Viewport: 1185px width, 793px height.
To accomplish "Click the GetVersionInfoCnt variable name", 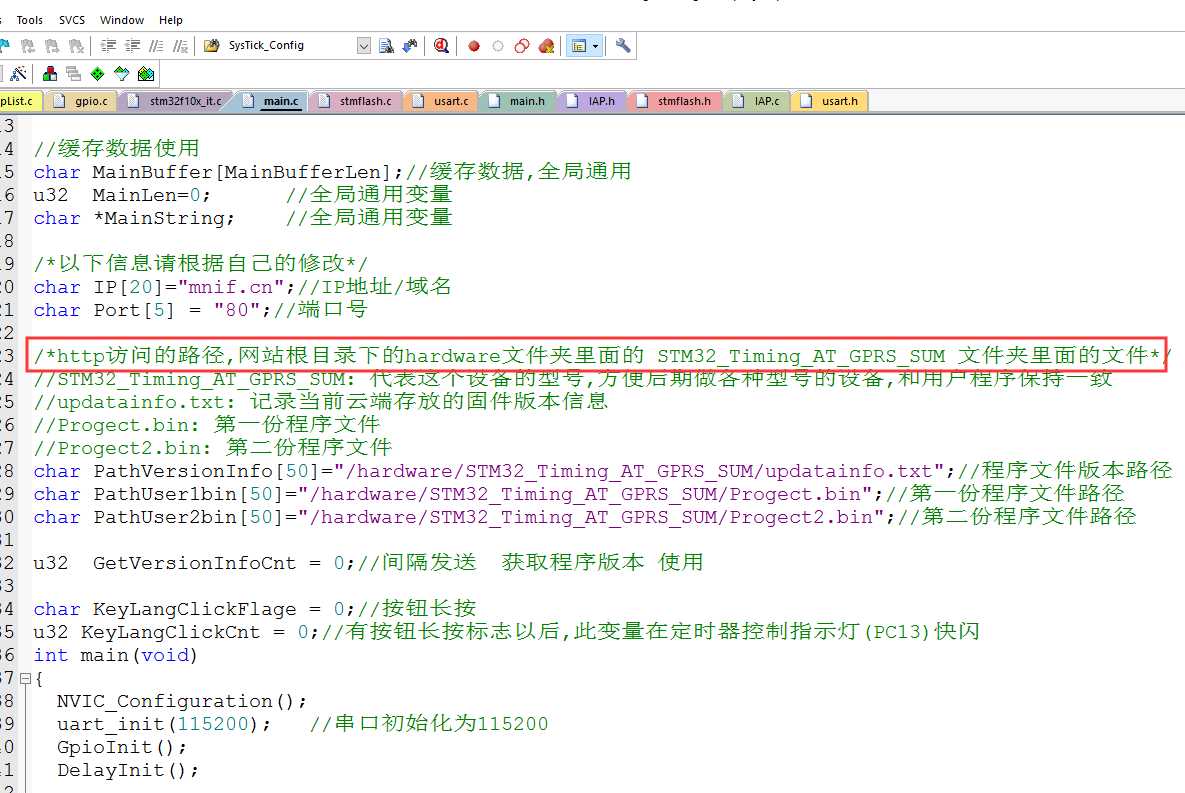I will [x=194, y=563].
